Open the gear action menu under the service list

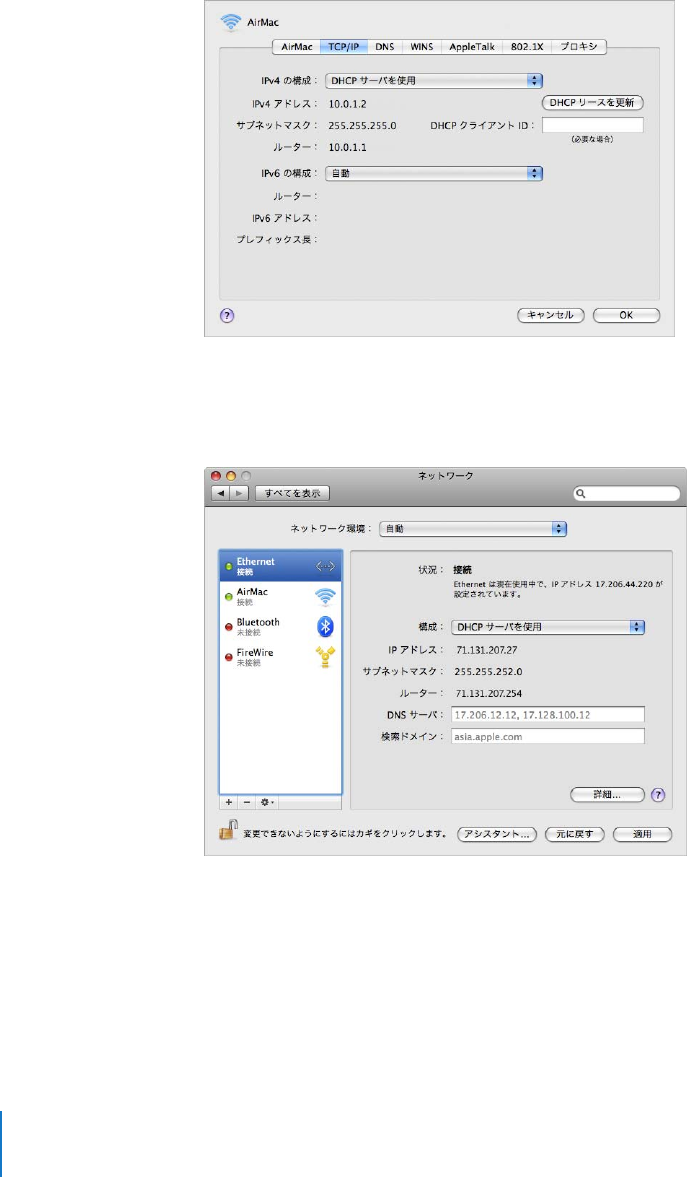pos(267,802)
